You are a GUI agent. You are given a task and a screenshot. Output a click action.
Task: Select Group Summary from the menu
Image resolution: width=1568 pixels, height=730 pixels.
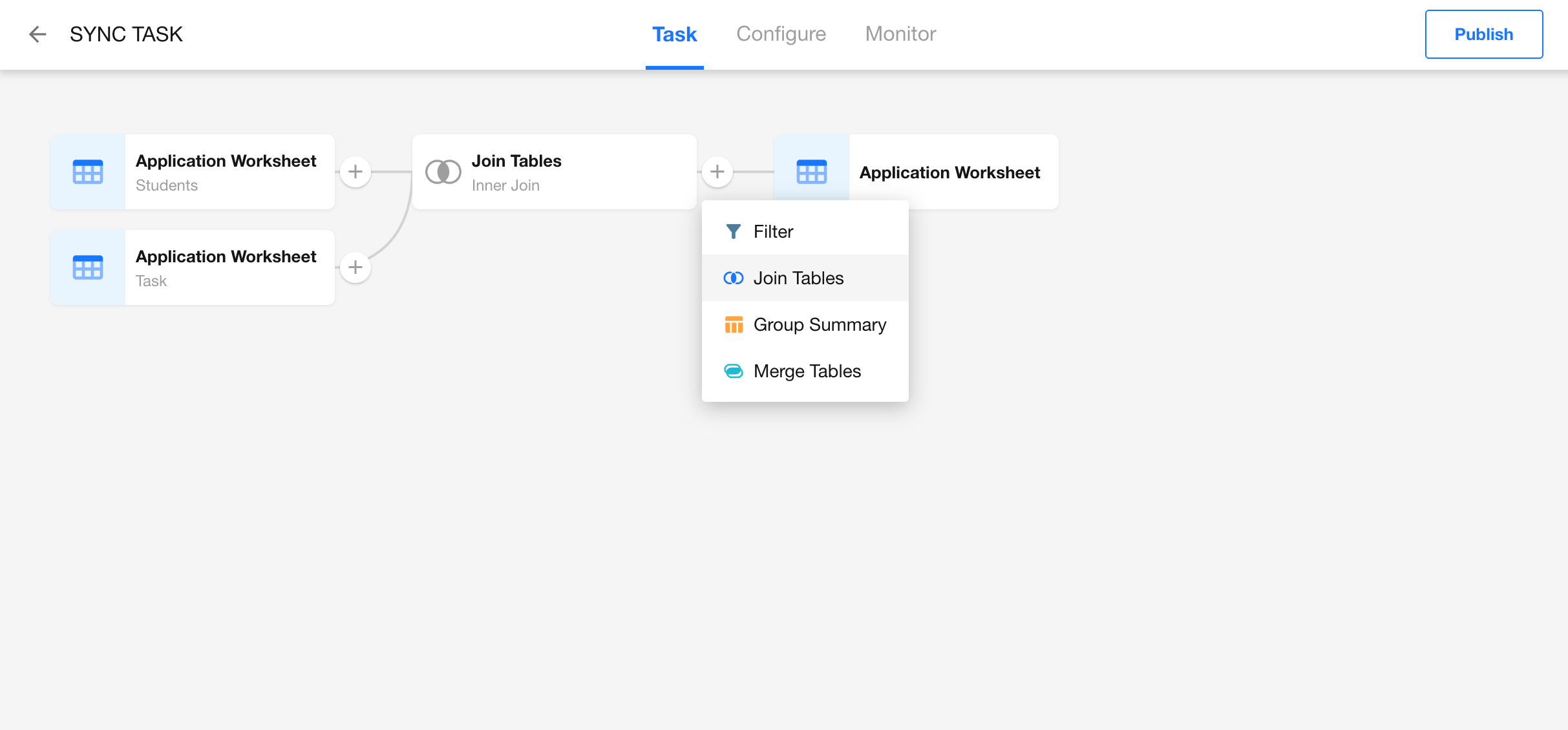tap(820, 325)
